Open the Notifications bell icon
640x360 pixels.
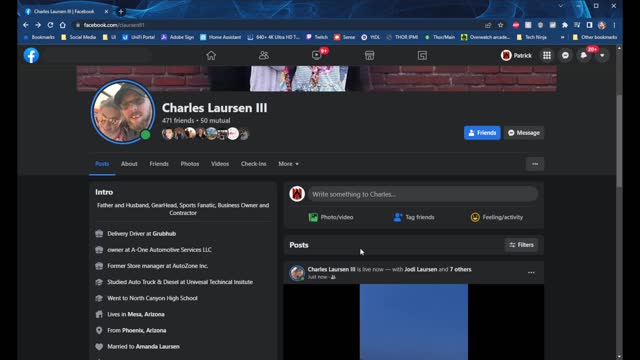(584, 56)
